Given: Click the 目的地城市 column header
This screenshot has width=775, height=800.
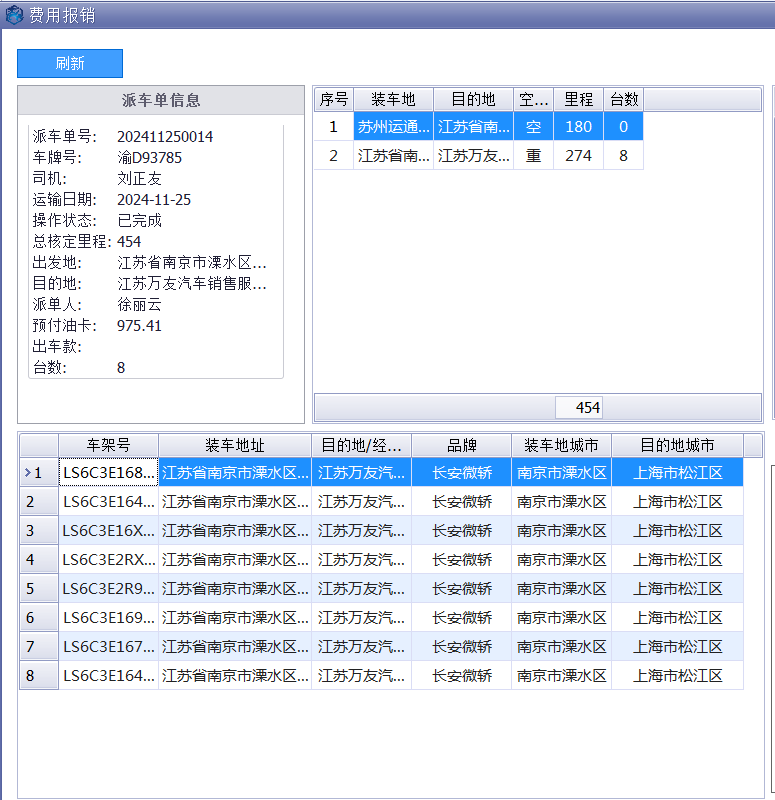Looking at the screenshot, I should [677, 445].
